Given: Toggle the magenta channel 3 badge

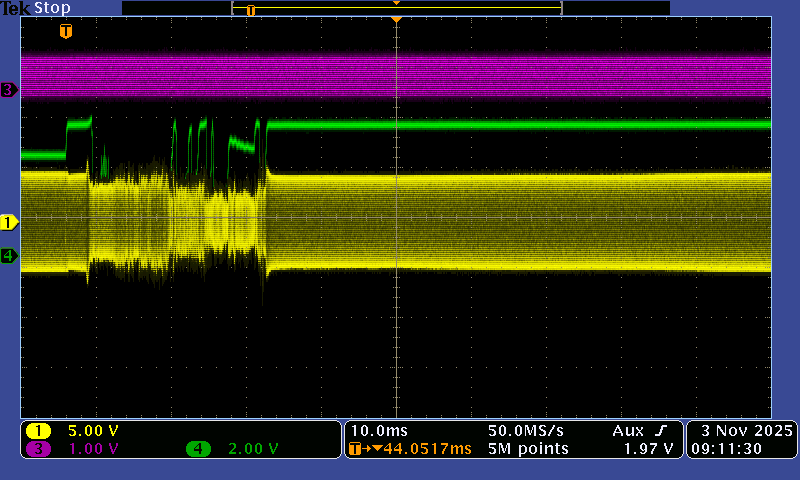Looking at the screenshot, I should pyautogui.click(x=38, y=449).
